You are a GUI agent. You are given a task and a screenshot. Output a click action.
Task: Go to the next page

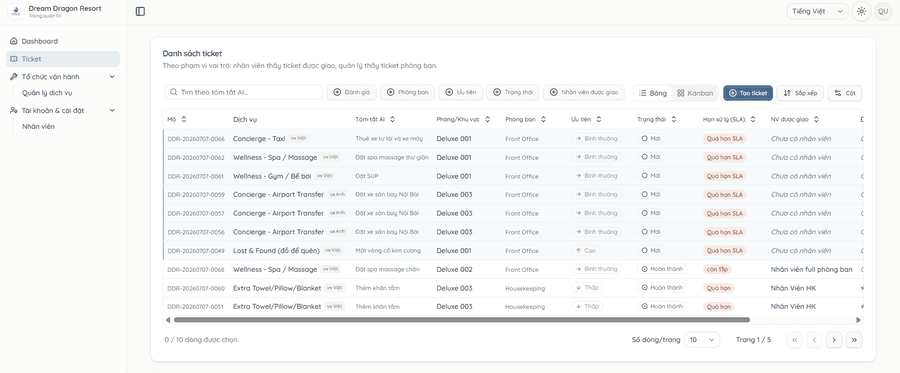[834, 340]
